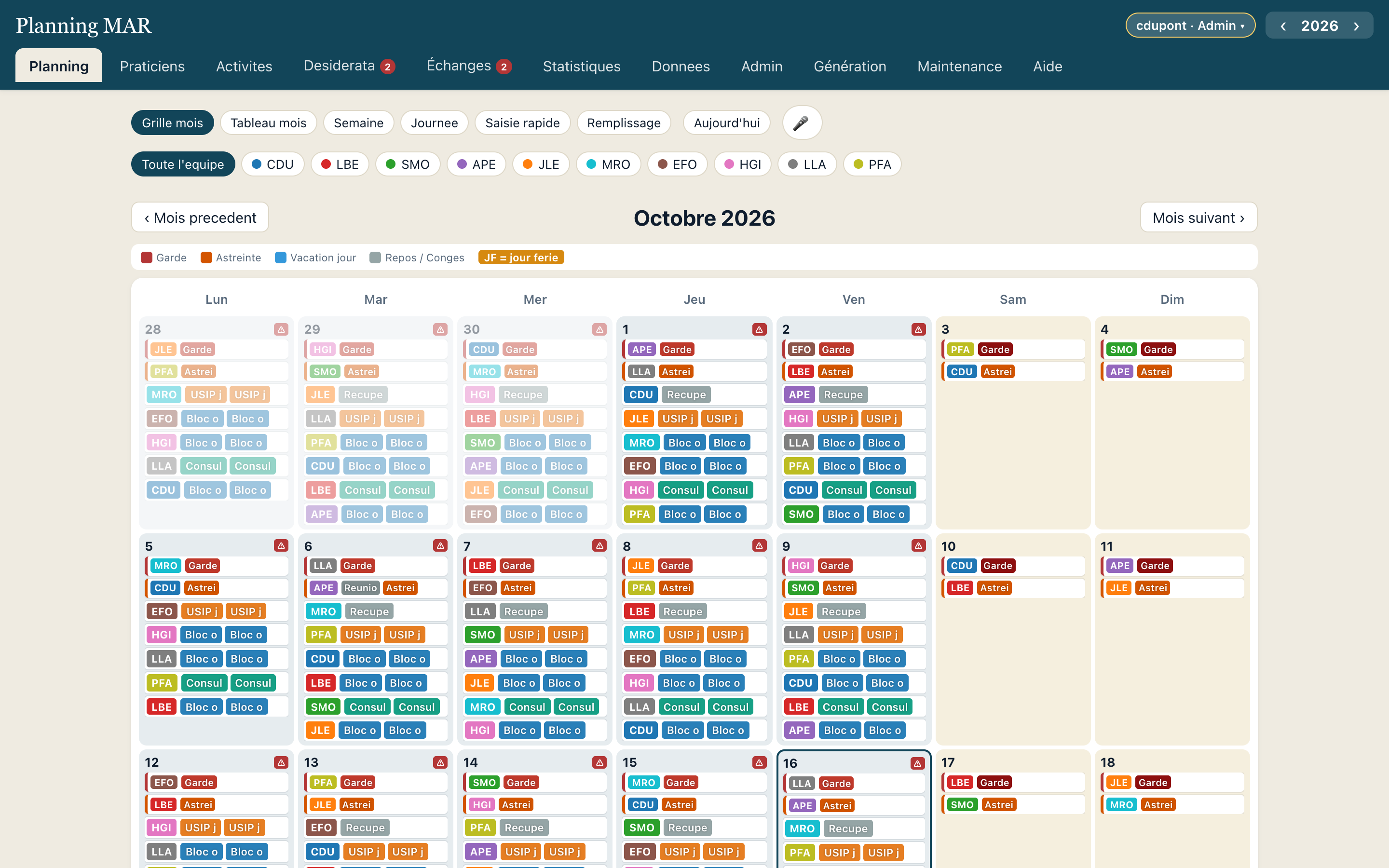This screenshot has height=868, width=1389.
Task: Click APE Reunio Astrei row on day 6
Action: pyautogui.click(x=375, y=588)
